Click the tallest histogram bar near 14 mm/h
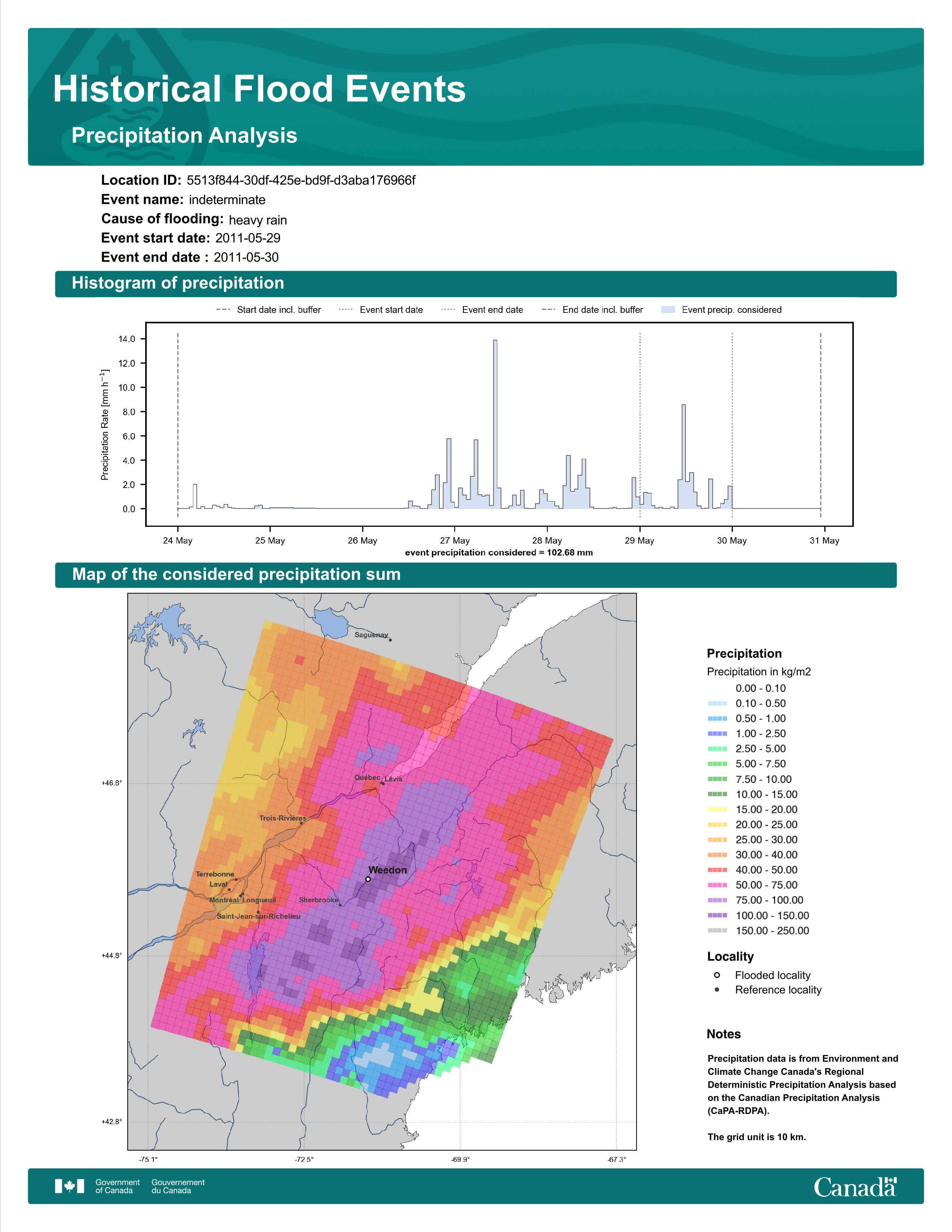The height and width of the screenshot is (1232, 952). 495,424
